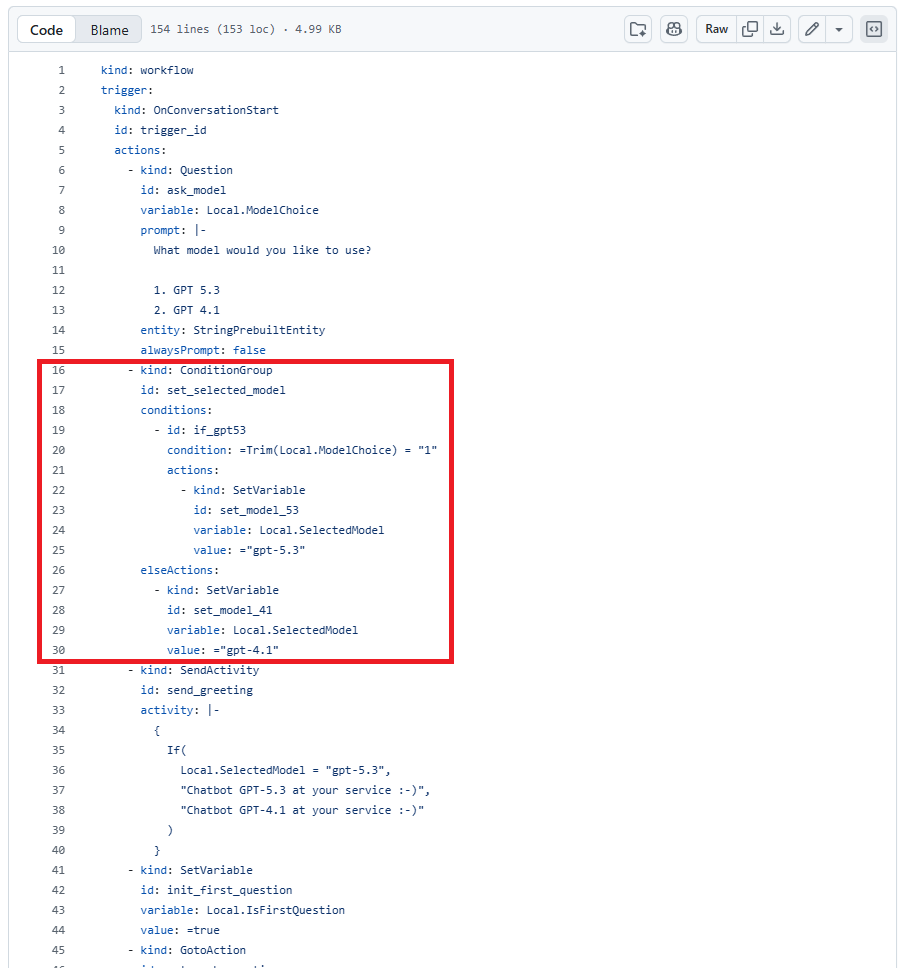Switch to the Blame tab
905x968 pixels.
tap(109, 30)
